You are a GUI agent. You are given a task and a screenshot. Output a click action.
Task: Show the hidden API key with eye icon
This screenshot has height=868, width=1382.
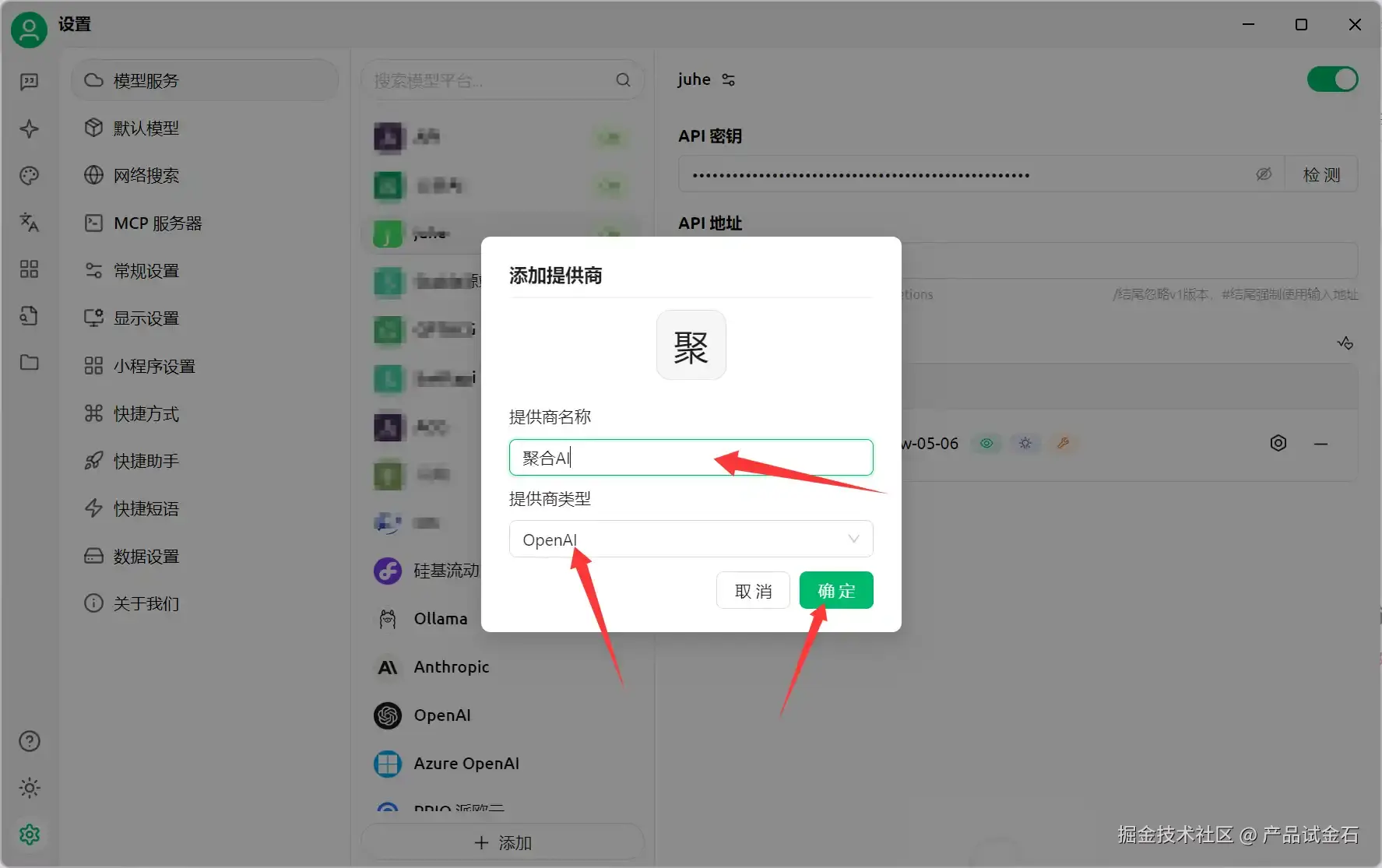[x=1264, y=174]
